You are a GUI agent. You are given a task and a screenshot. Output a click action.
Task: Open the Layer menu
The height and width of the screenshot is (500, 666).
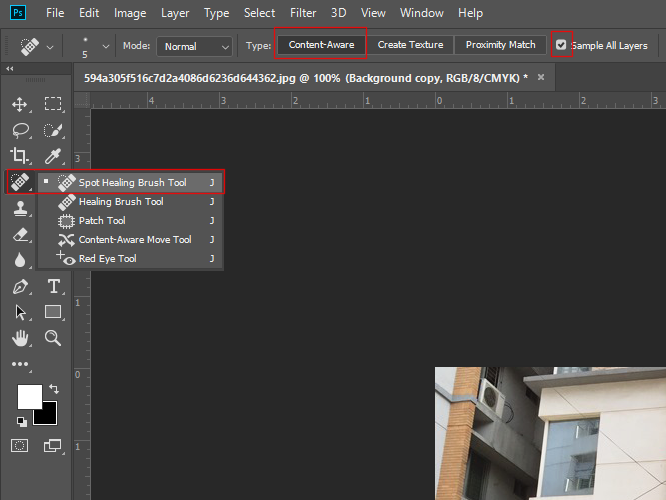pos(175,13)
